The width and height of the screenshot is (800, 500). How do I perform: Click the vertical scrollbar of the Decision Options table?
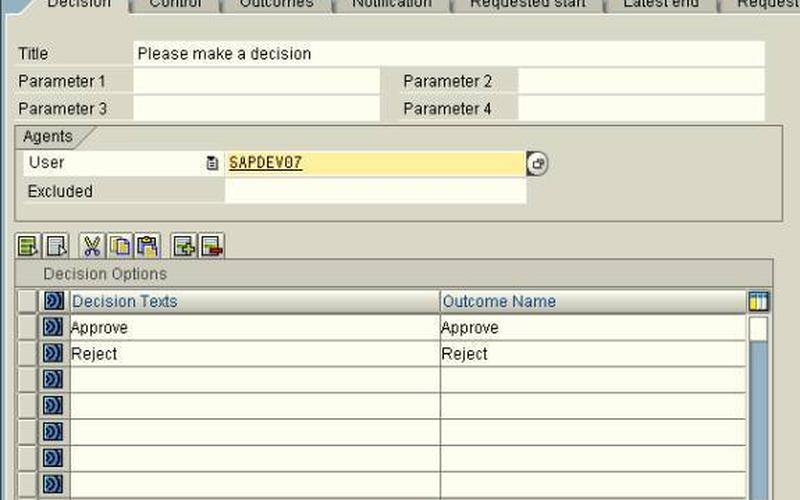(759, 420)
